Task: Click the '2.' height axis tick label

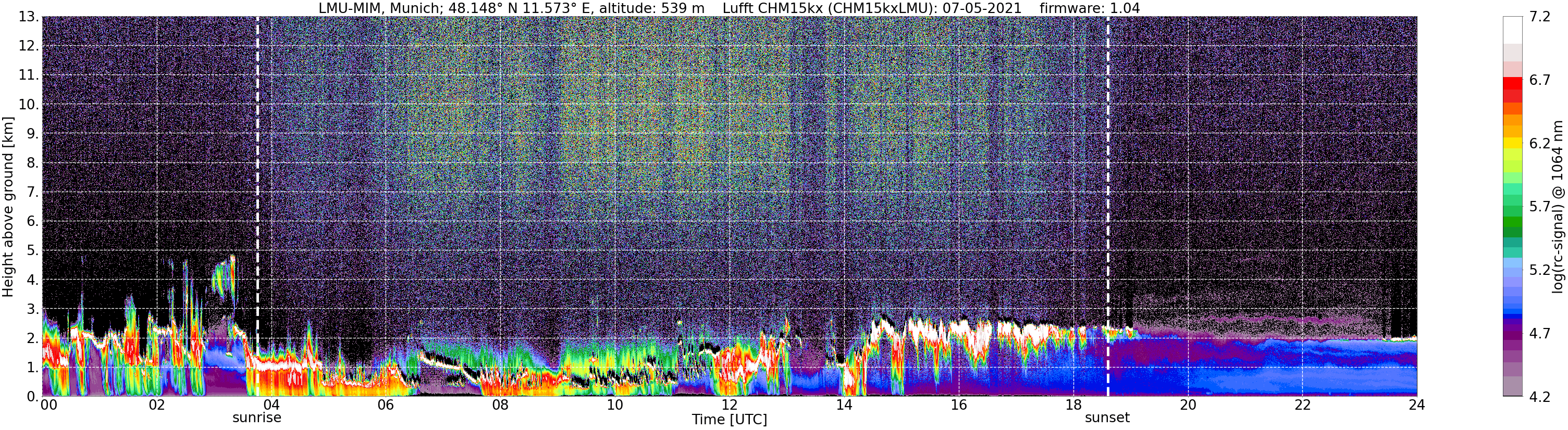Action: pyautogui.click(x=33, y=338)
